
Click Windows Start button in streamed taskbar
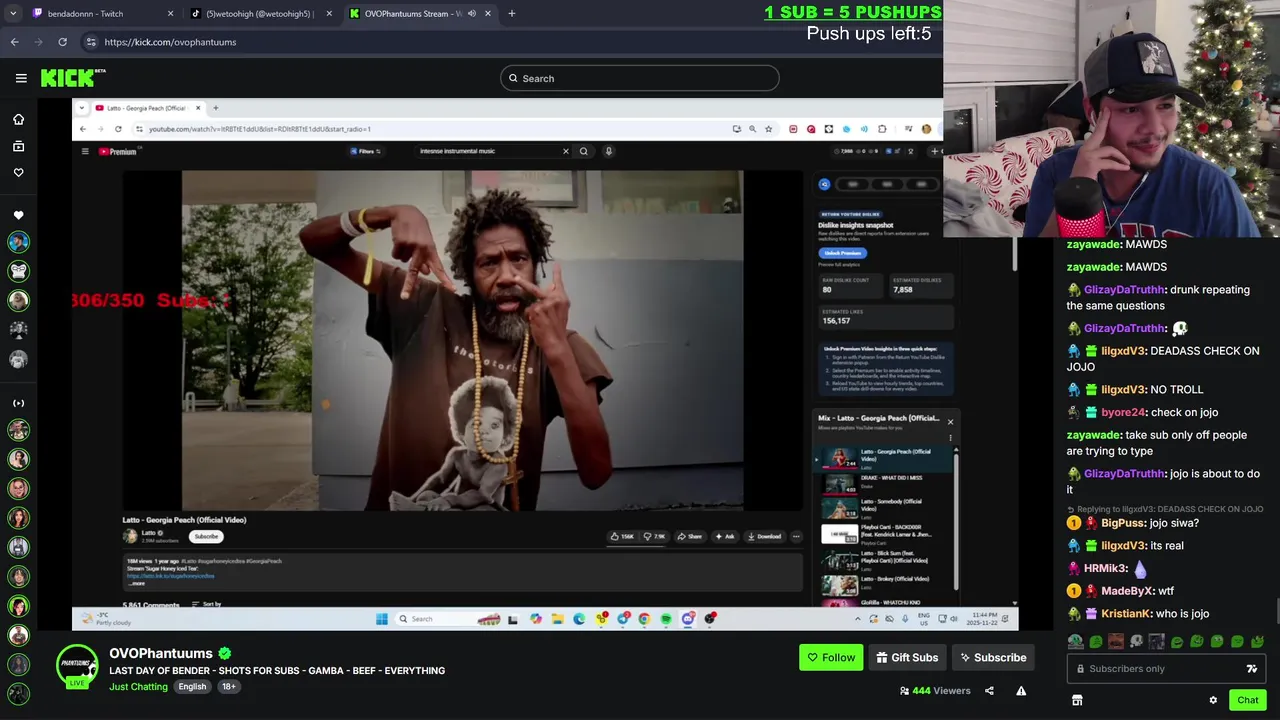coord(381,619)
